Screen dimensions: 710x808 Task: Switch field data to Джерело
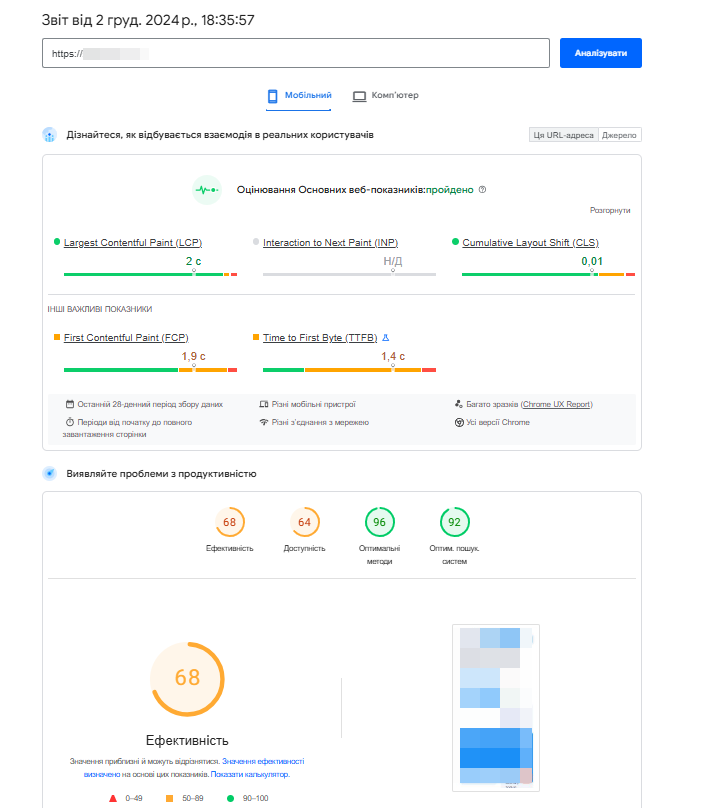click(x=619, y=135)
